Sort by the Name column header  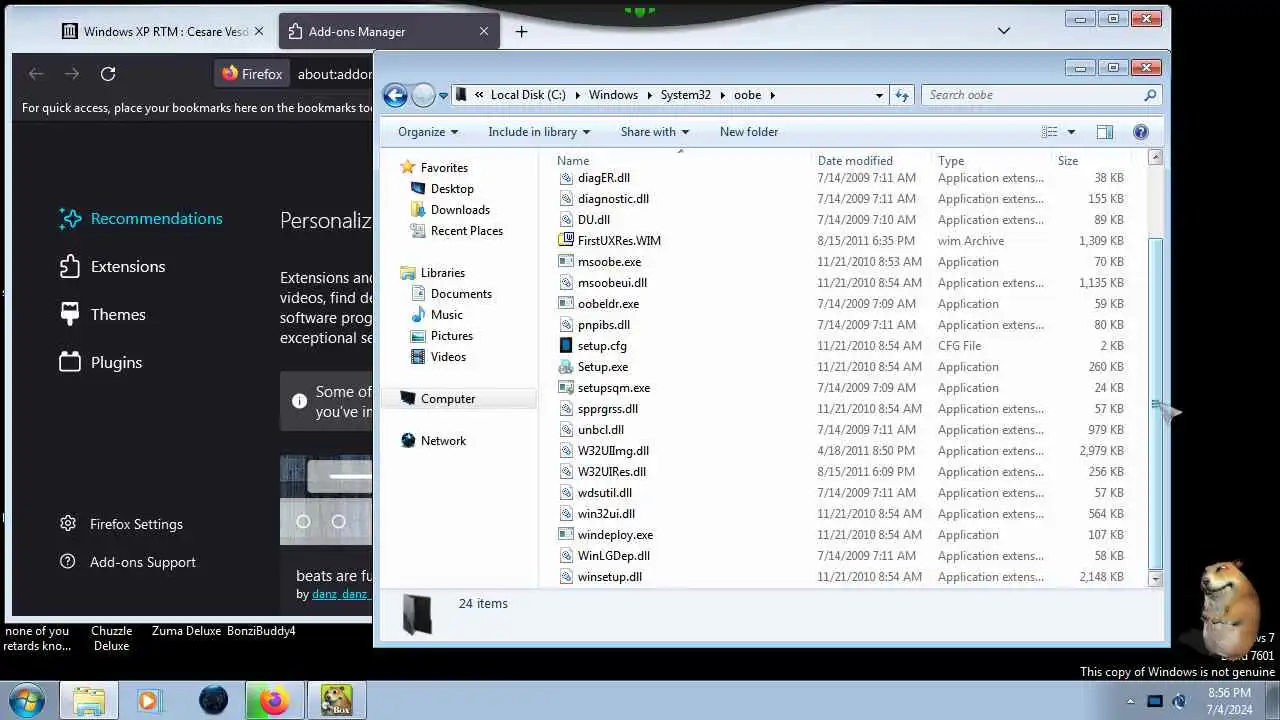tap(573, 161)
